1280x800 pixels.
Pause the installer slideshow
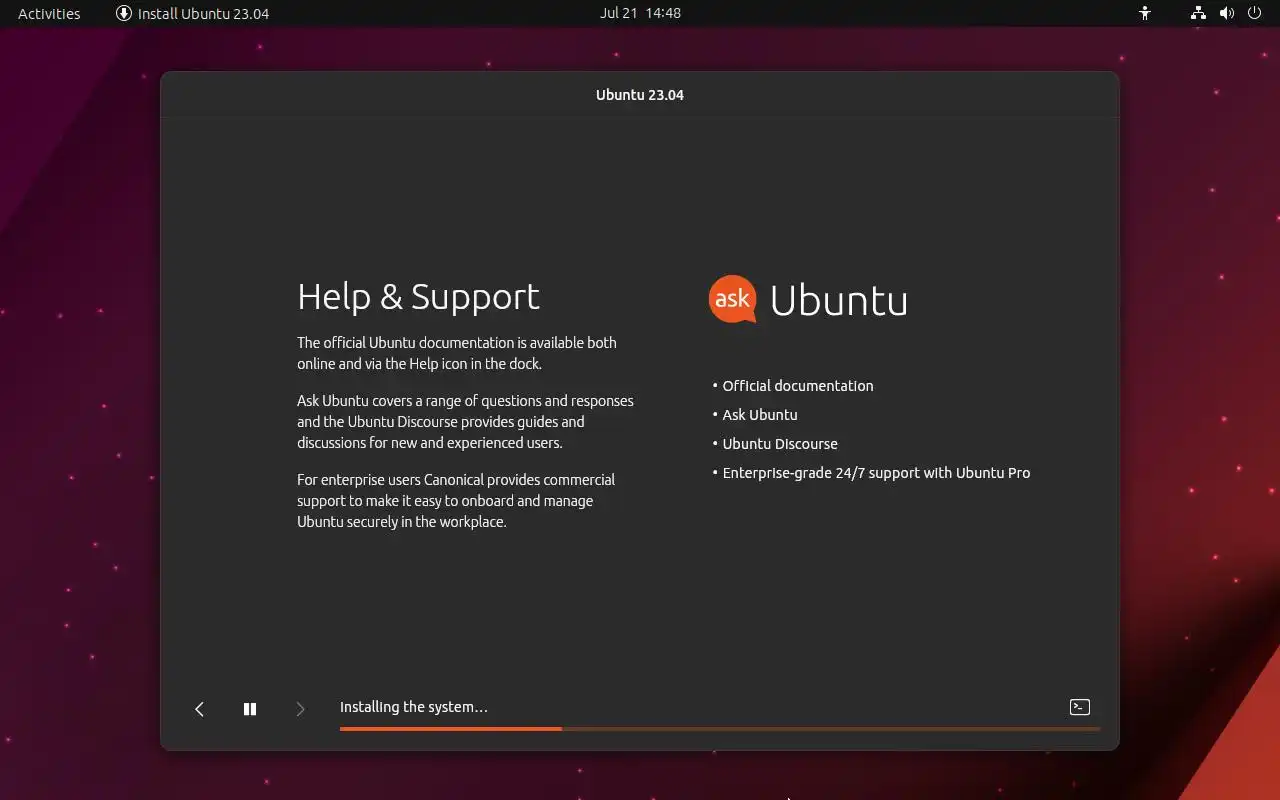pos(250,709)
